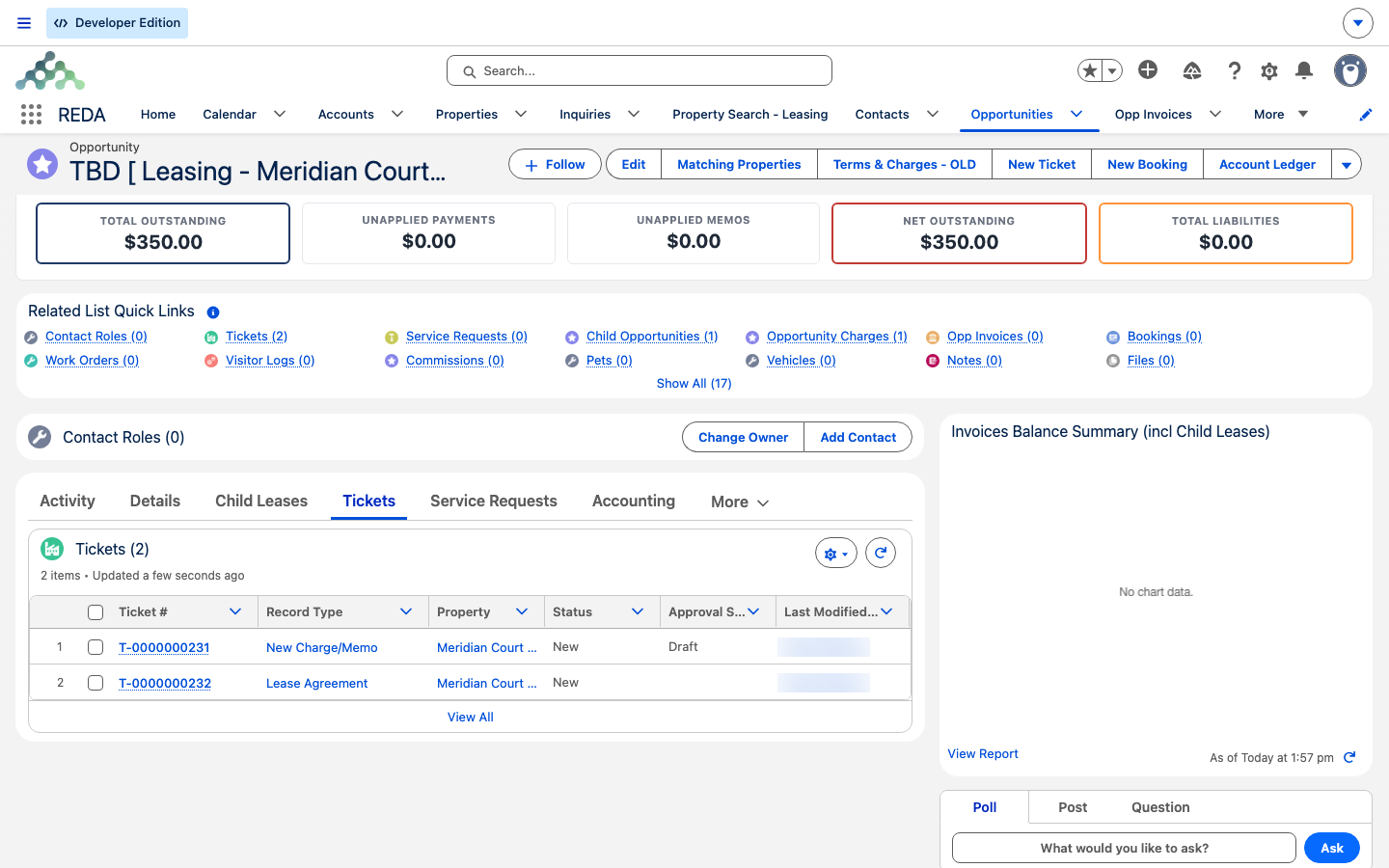This screenshot has width=1389, height=868.
Task: Click the global Search field
Action: pyautogui.click(x=640, y=70)
